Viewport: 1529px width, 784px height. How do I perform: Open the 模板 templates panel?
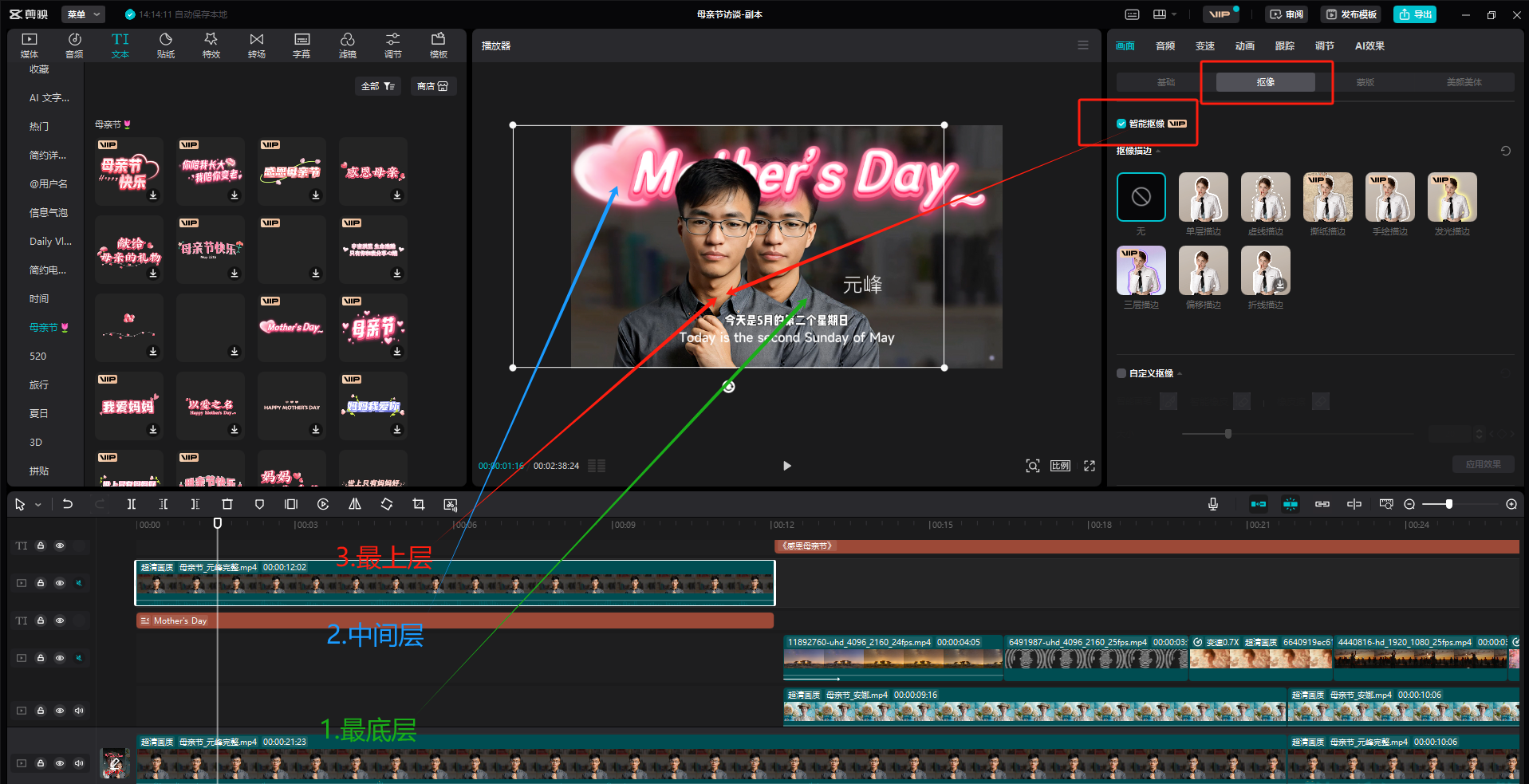tap(439, 45)
